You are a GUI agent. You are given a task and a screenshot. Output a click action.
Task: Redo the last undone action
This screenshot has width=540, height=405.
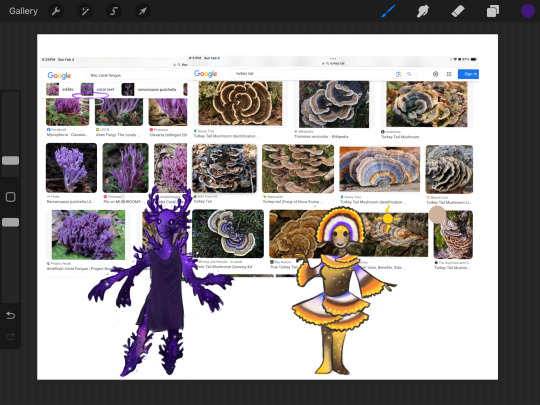tap(11, 336)
